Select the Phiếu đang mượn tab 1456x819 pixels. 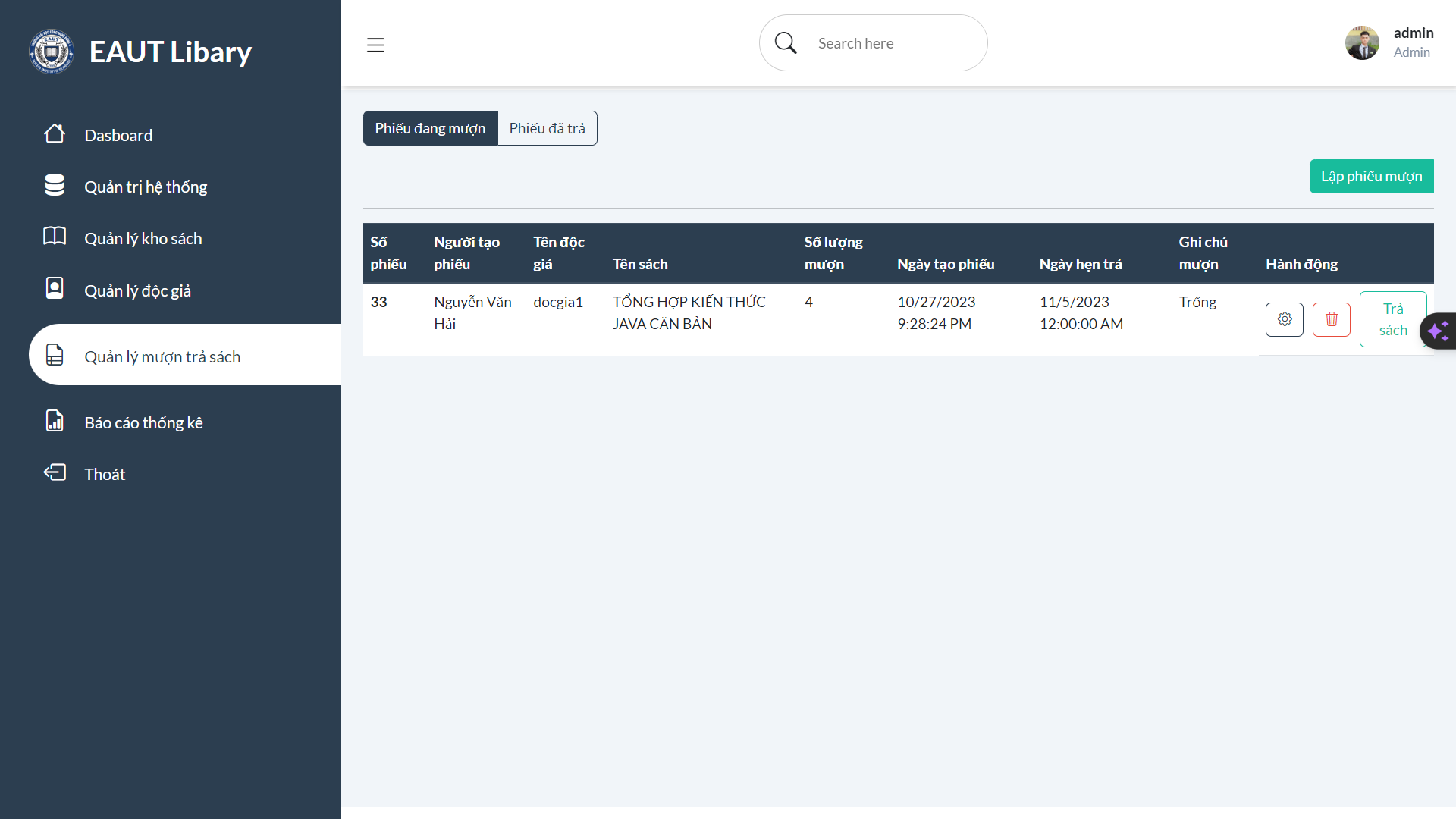click(x=430, y=128)
